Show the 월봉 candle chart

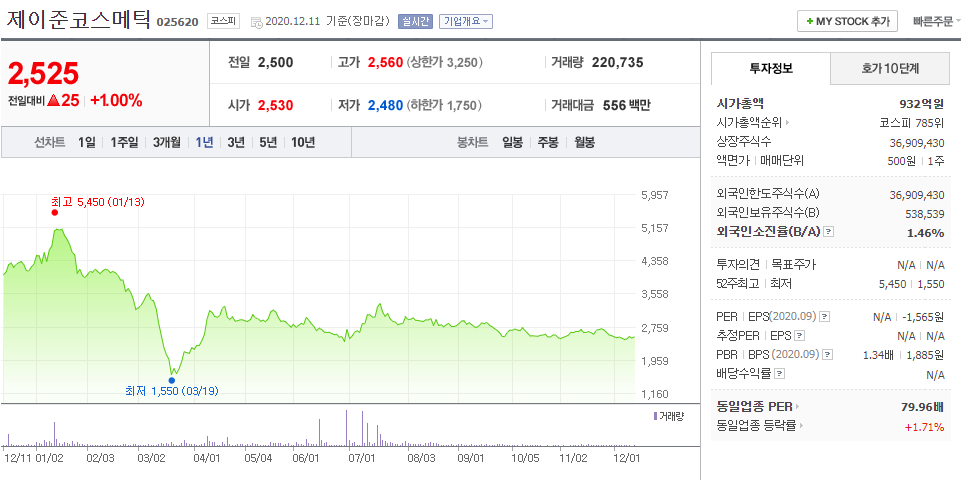pos(585,143)
